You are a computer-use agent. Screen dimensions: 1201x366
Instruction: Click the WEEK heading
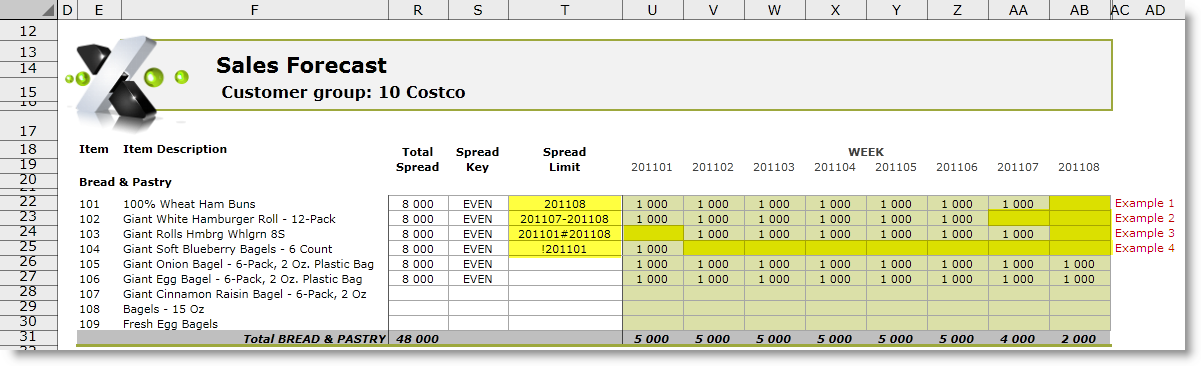pyautogui.click(x=866, y=152)
